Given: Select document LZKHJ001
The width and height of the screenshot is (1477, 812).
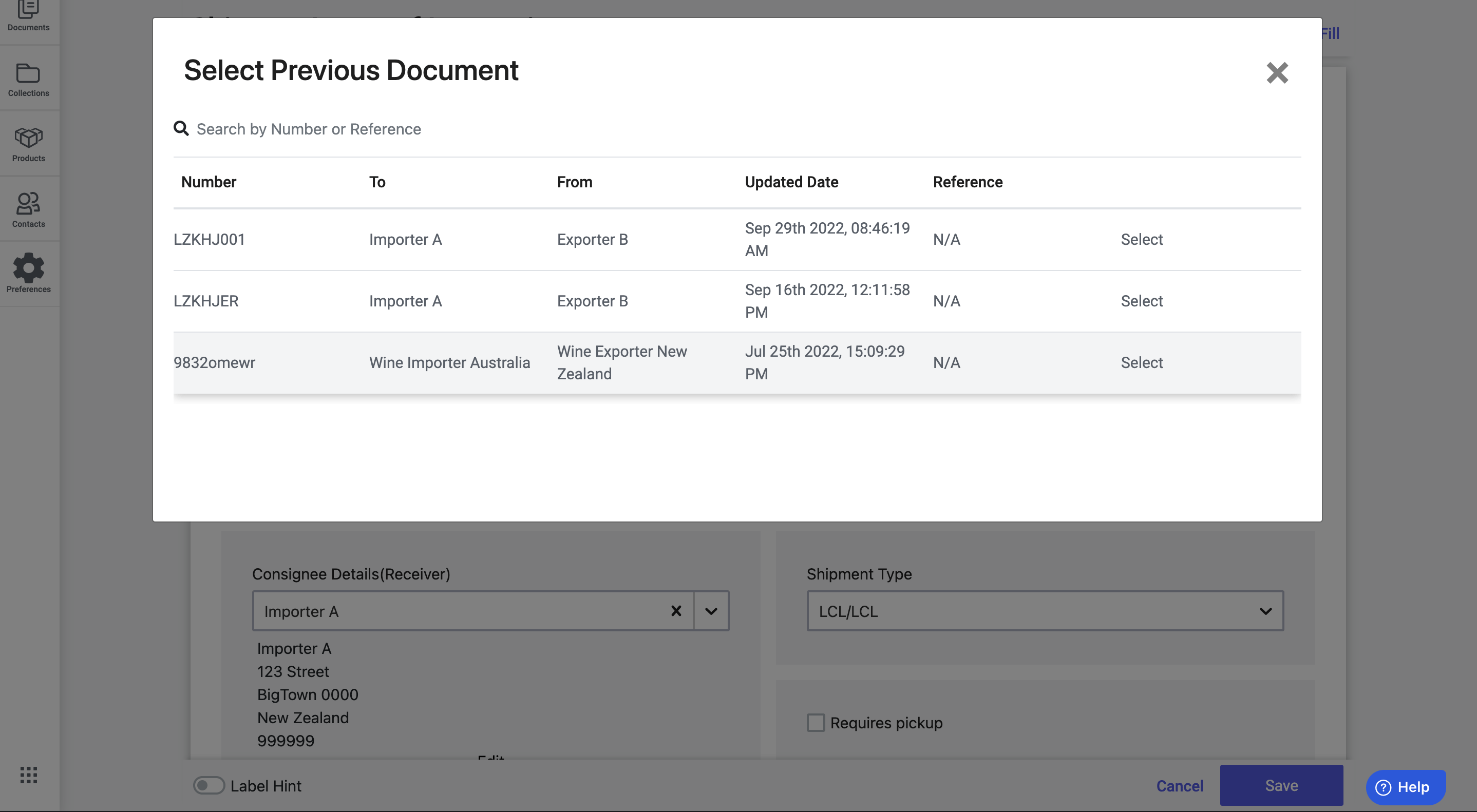Looking at the screenshot, I should click(x=1142, y=240).
